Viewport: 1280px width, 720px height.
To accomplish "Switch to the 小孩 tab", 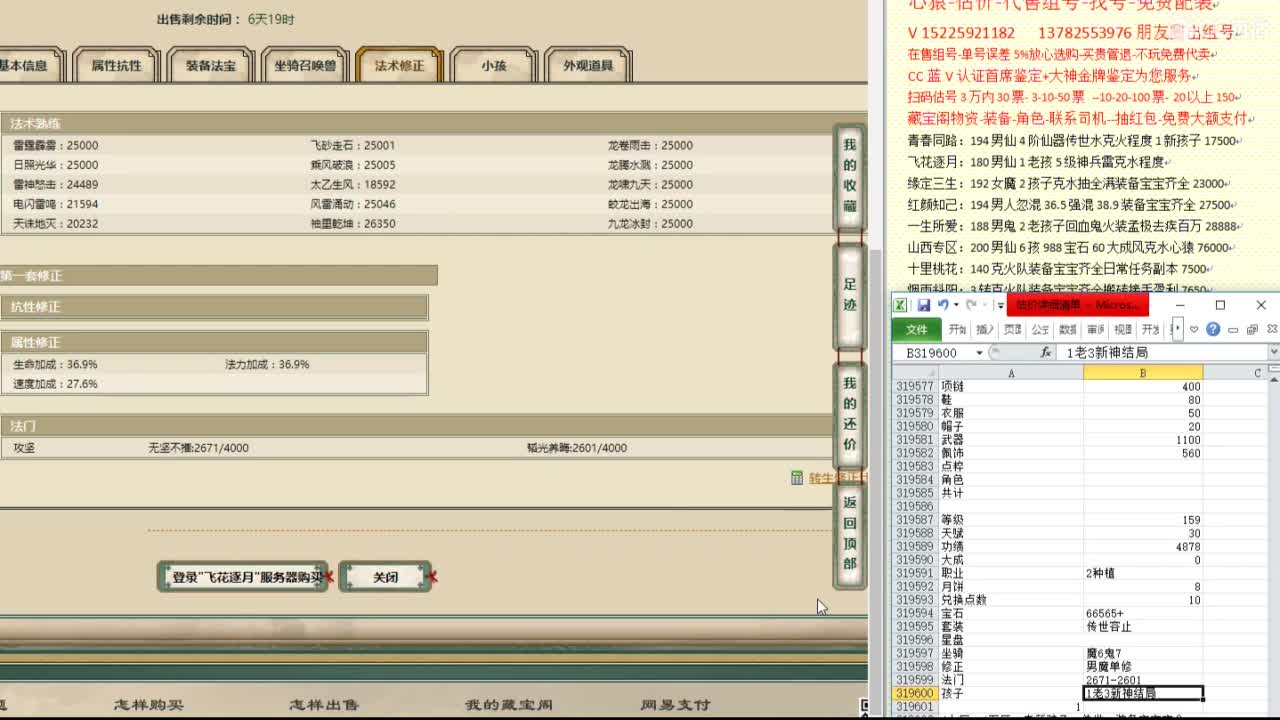I will coord(493,66).
